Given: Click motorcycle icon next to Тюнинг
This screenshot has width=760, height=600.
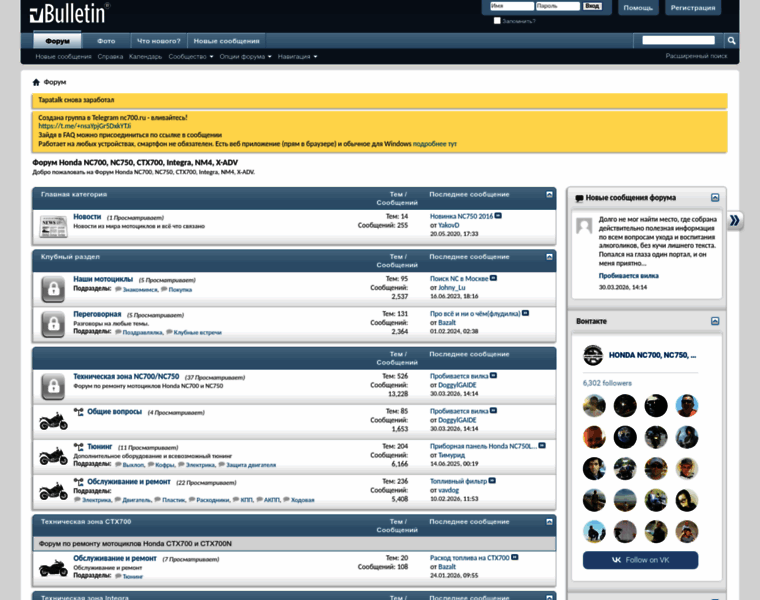Looking at the screenshot, I should (53, 456).
